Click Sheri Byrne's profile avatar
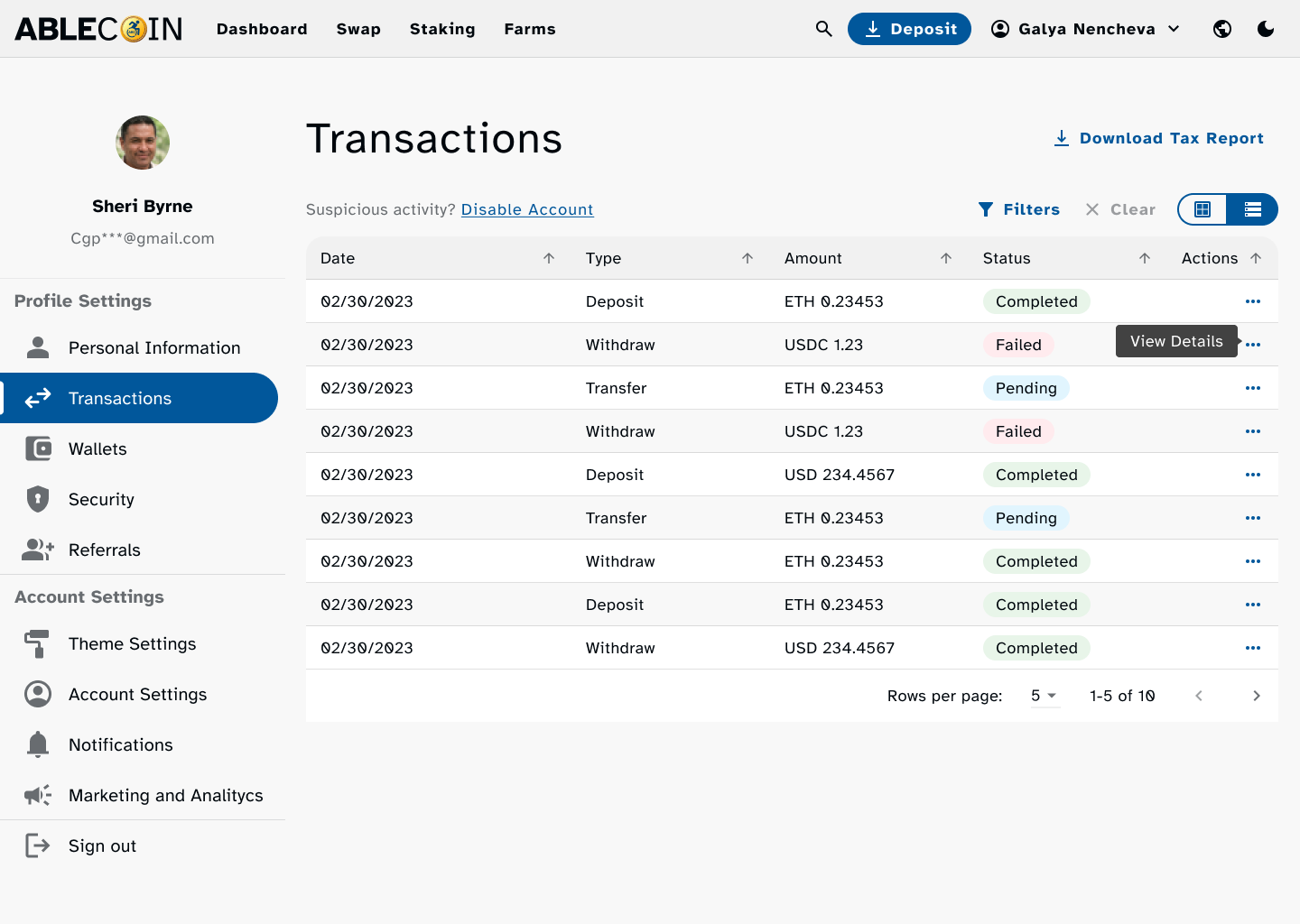1300x924 pixels. (143, 143)
